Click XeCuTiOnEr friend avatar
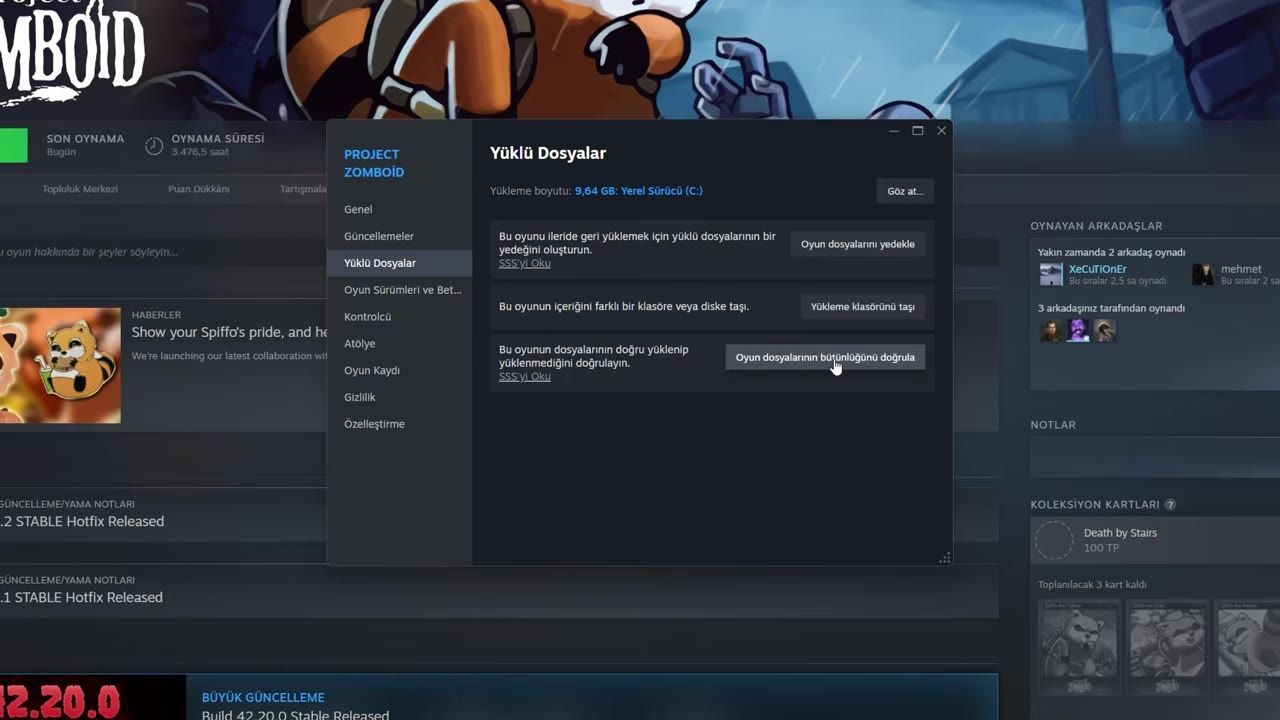This screenshot has width=1280, height=720. tap(1051, 275)
